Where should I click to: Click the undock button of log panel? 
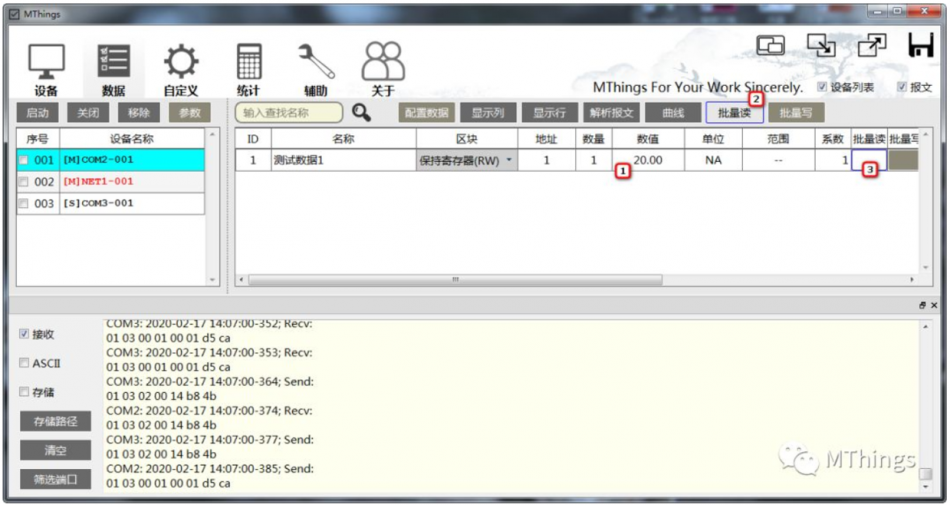pyautogui.click(x=922, y=306)
